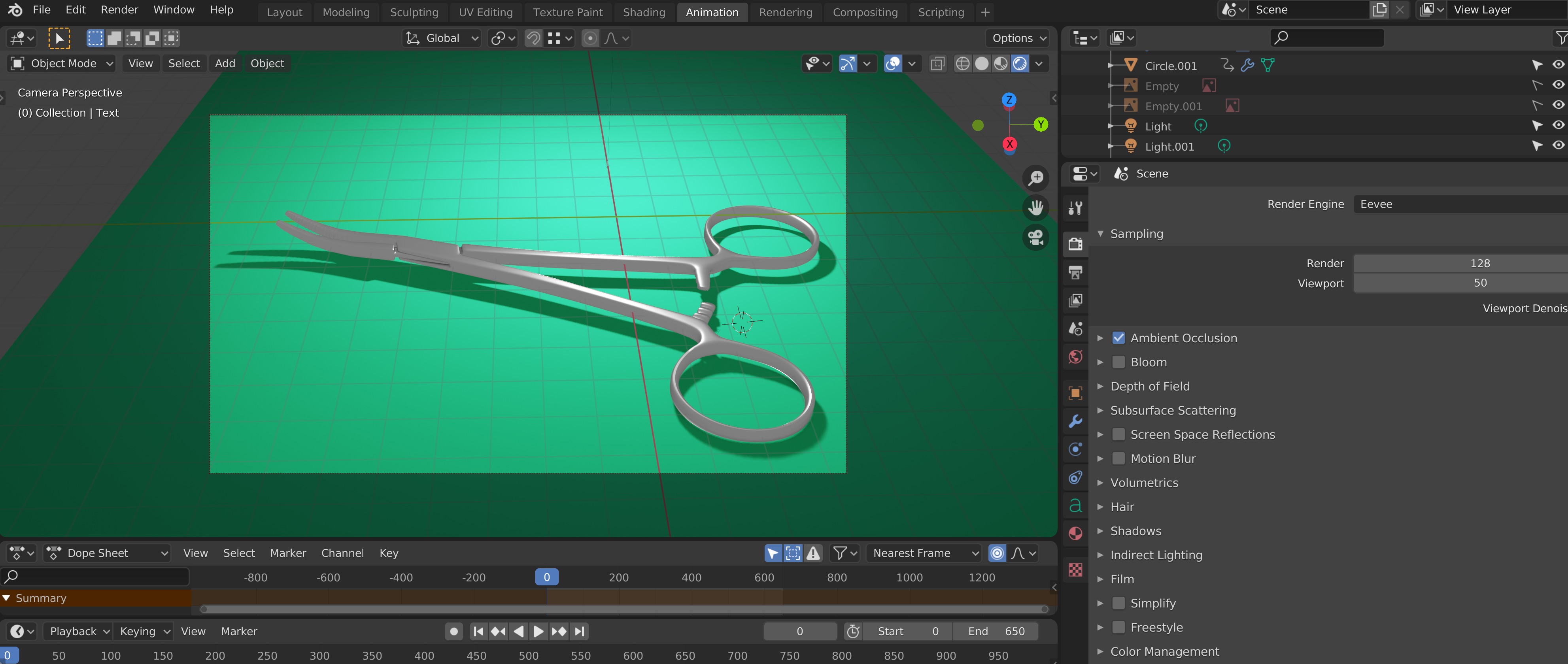
Task: Switch to rendered viewport shading
Action: tap(1020, 63)
